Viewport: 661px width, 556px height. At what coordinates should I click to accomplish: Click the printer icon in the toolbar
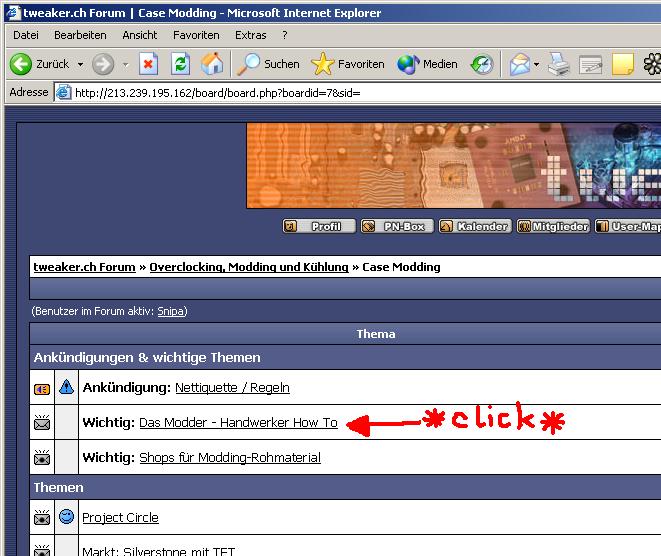(559, 64)
